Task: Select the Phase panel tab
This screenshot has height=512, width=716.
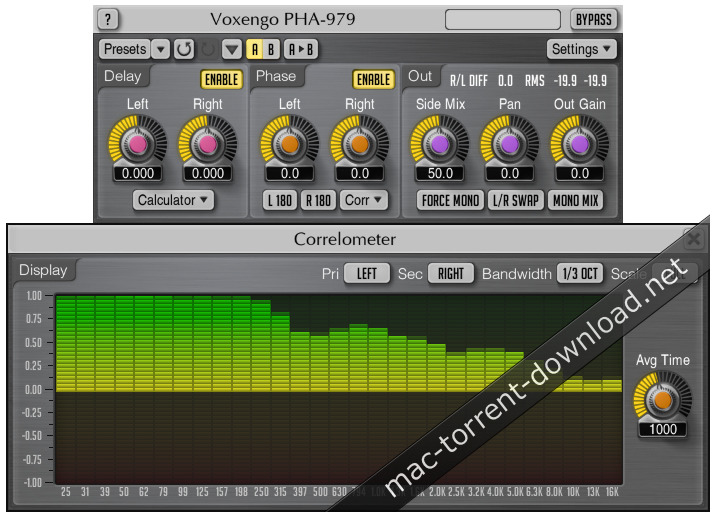Action: pyautogui.click(x=276, y=76)
